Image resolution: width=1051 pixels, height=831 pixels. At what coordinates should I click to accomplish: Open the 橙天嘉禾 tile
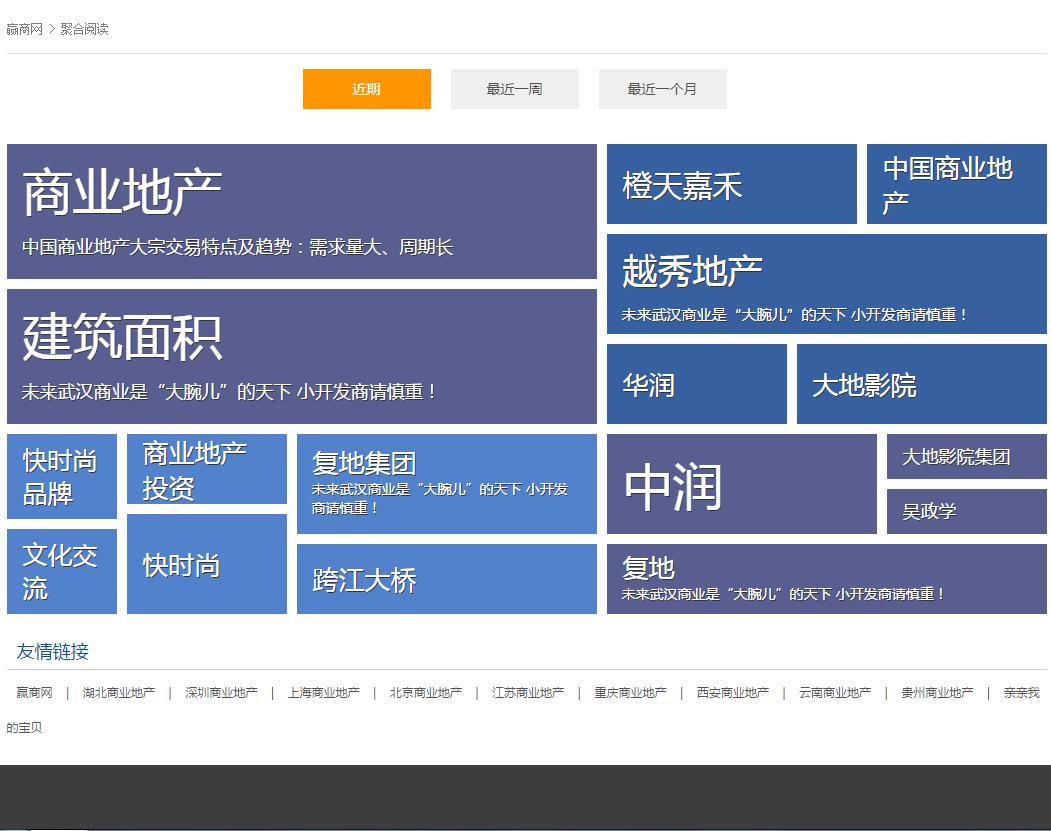pos(732,184)
